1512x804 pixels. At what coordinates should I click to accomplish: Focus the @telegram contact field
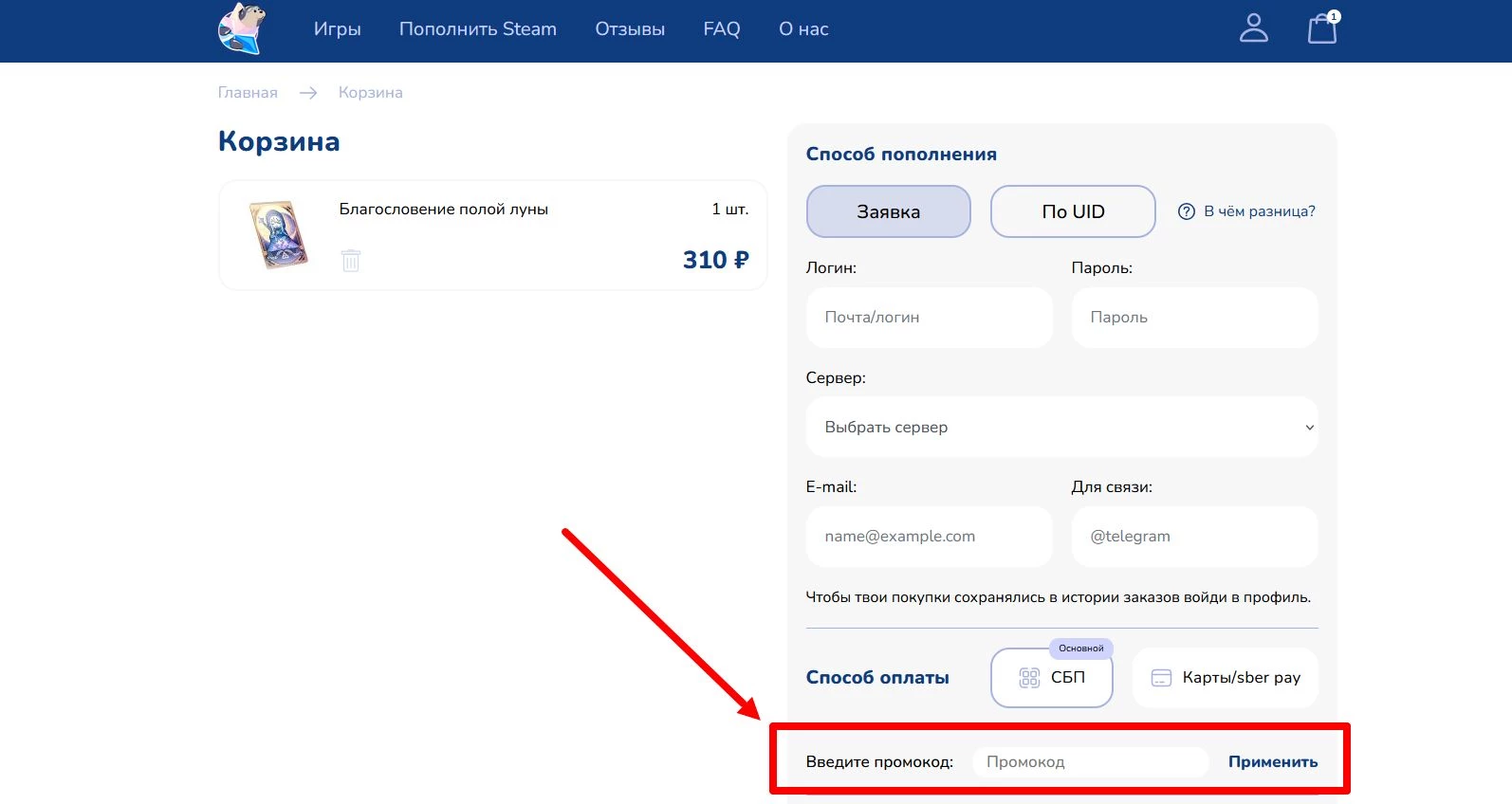tap(1194, 537)
